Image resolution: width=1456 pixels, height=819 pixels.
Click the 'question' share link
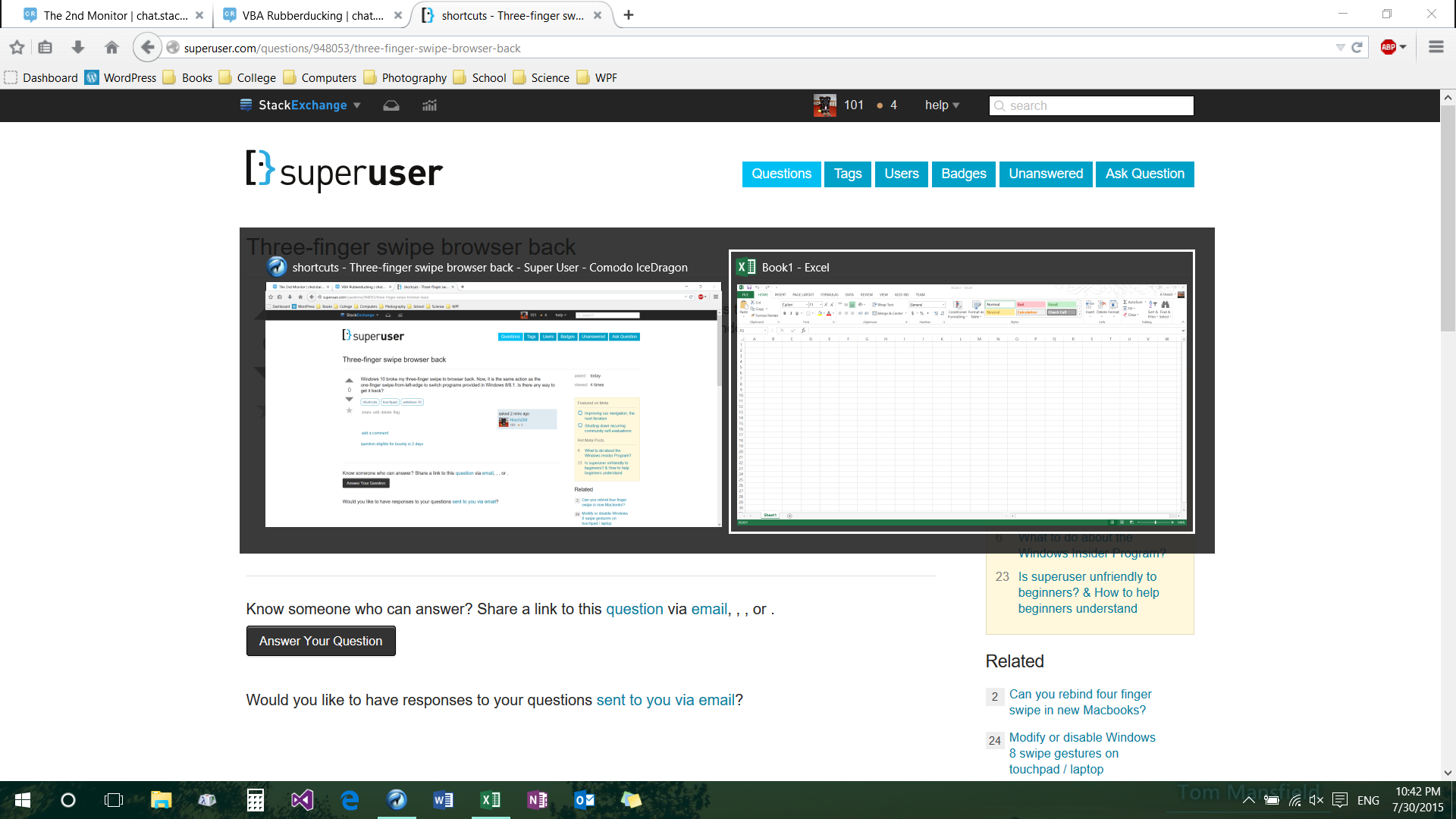coord(634,609)
